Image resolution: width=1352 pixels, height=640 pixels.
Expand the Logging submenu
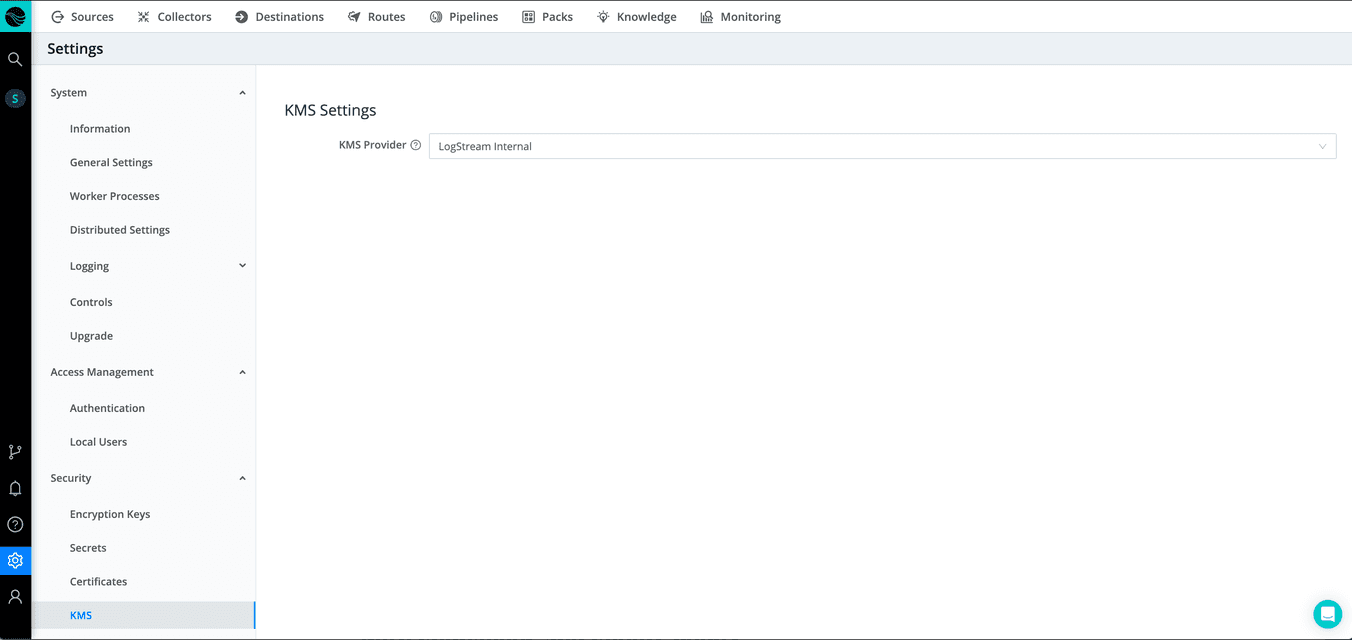tap(242, 266)
